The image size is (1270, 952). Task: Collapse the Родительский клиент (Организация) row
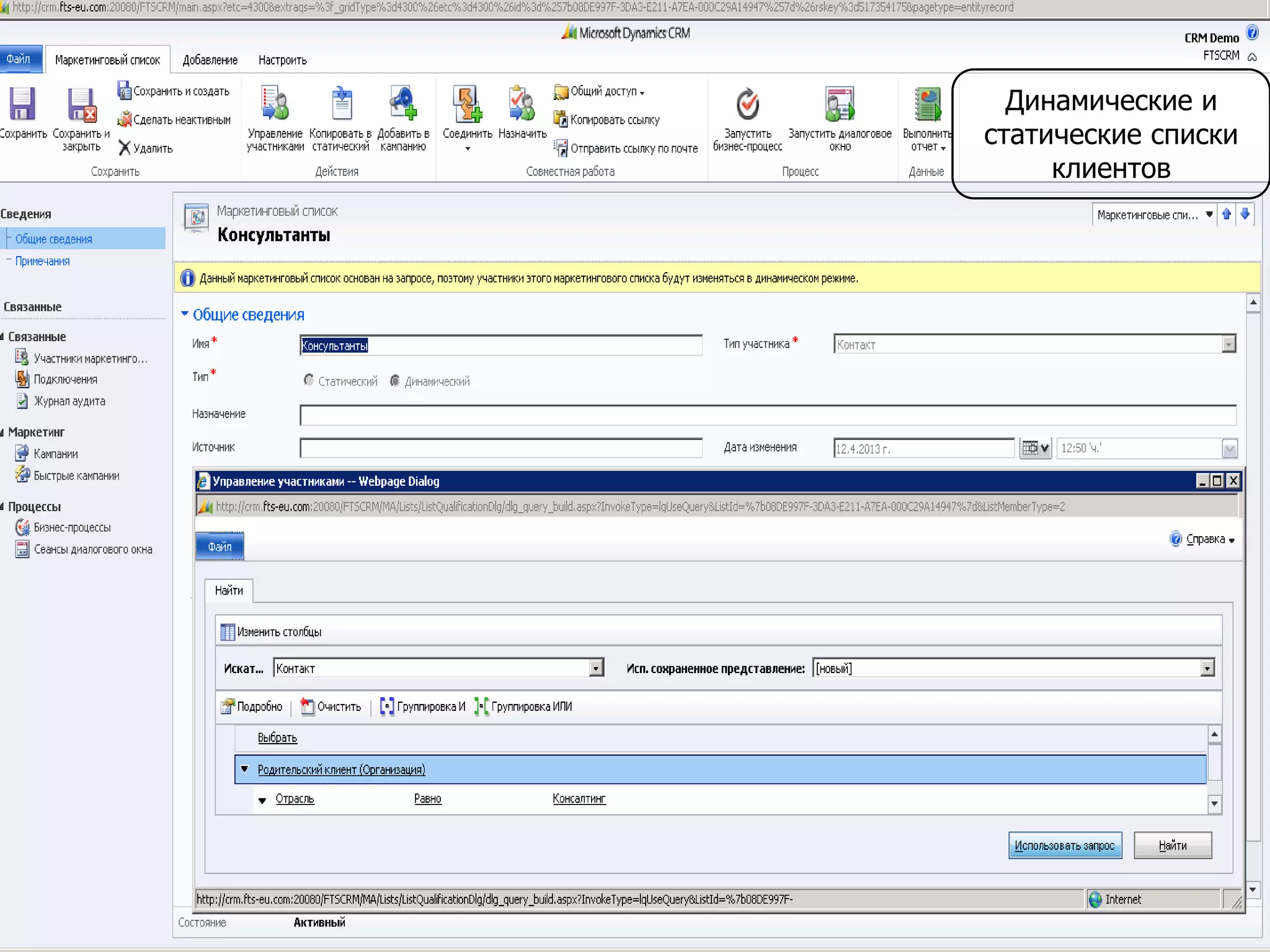click(x=244, y=769)
